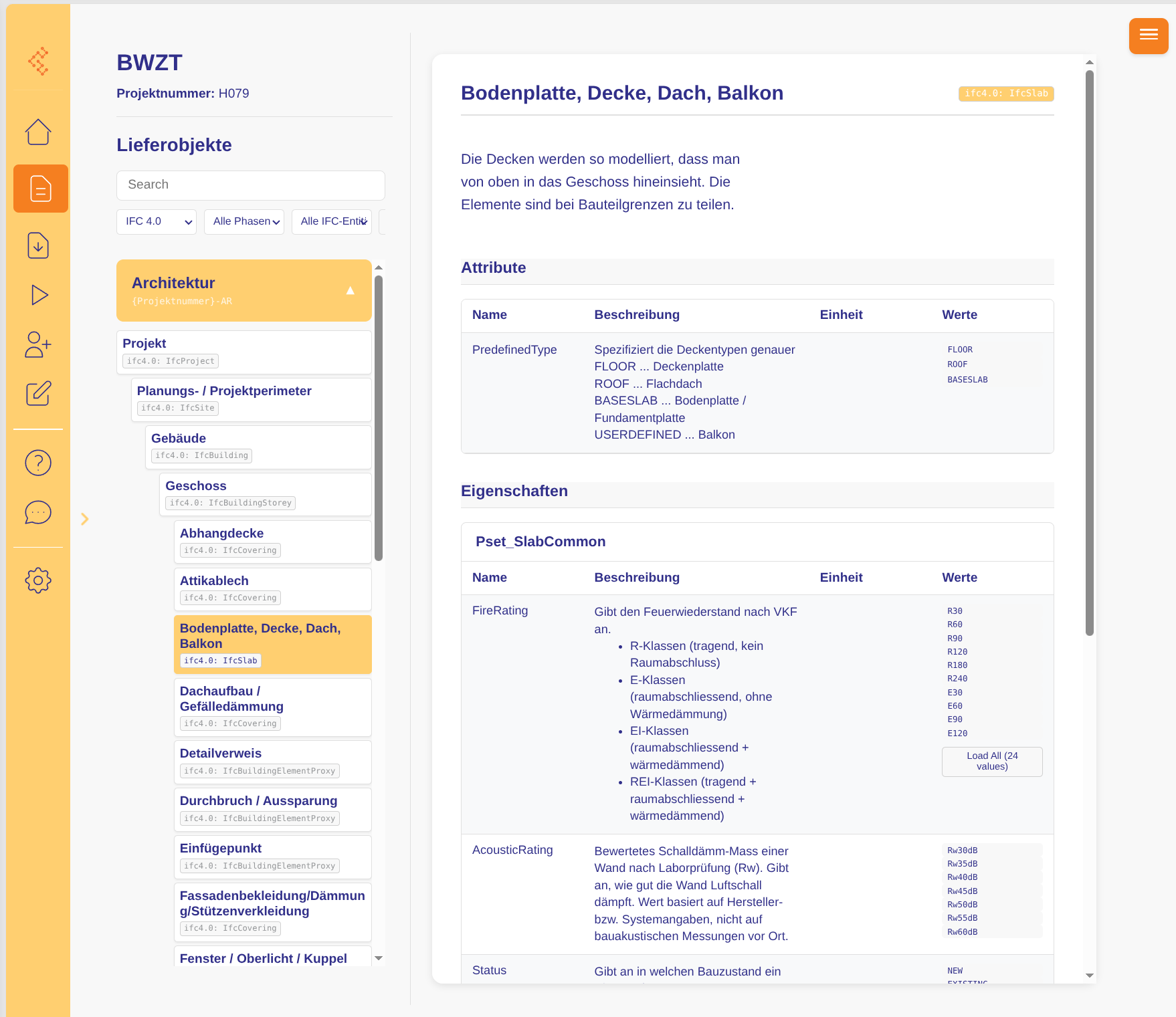Click the BASESLAB value tag
The height and width of the screenshot is (1017, 1176).
pos(967,380)
